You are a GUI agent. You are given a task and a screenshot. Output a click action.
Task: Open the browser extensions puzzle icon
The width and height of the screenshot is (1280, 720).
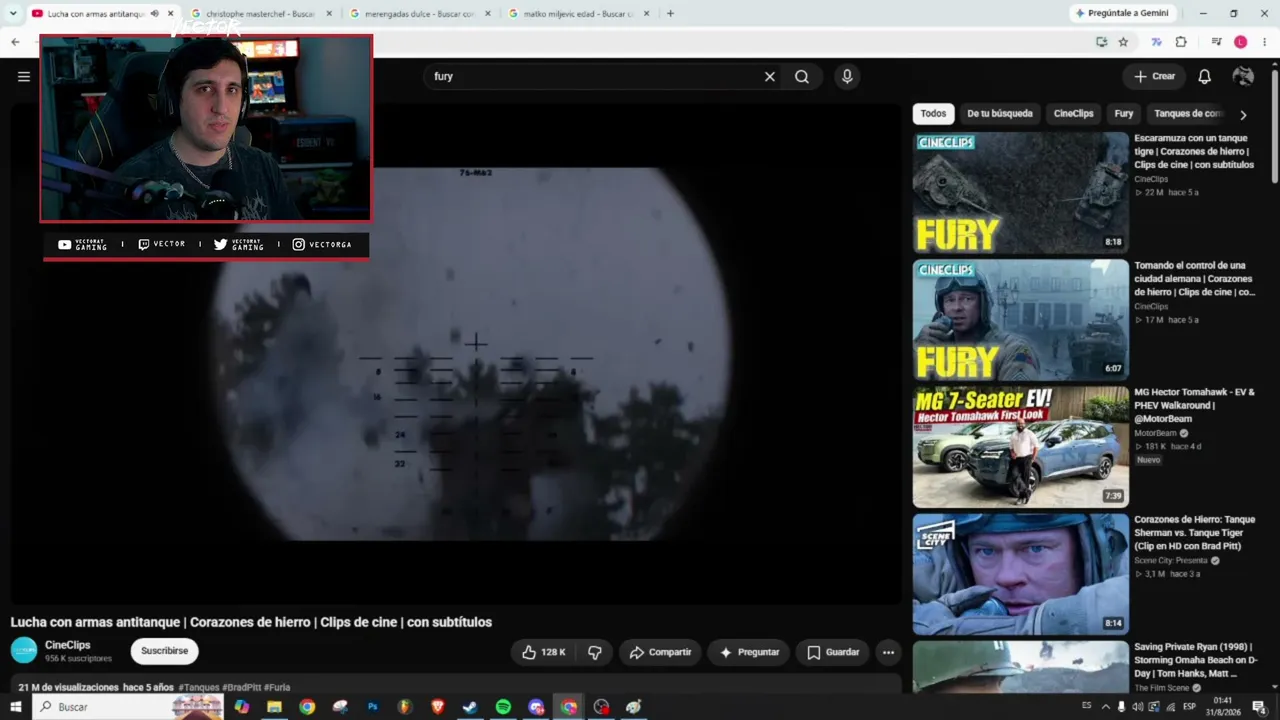click(1181, 42)
